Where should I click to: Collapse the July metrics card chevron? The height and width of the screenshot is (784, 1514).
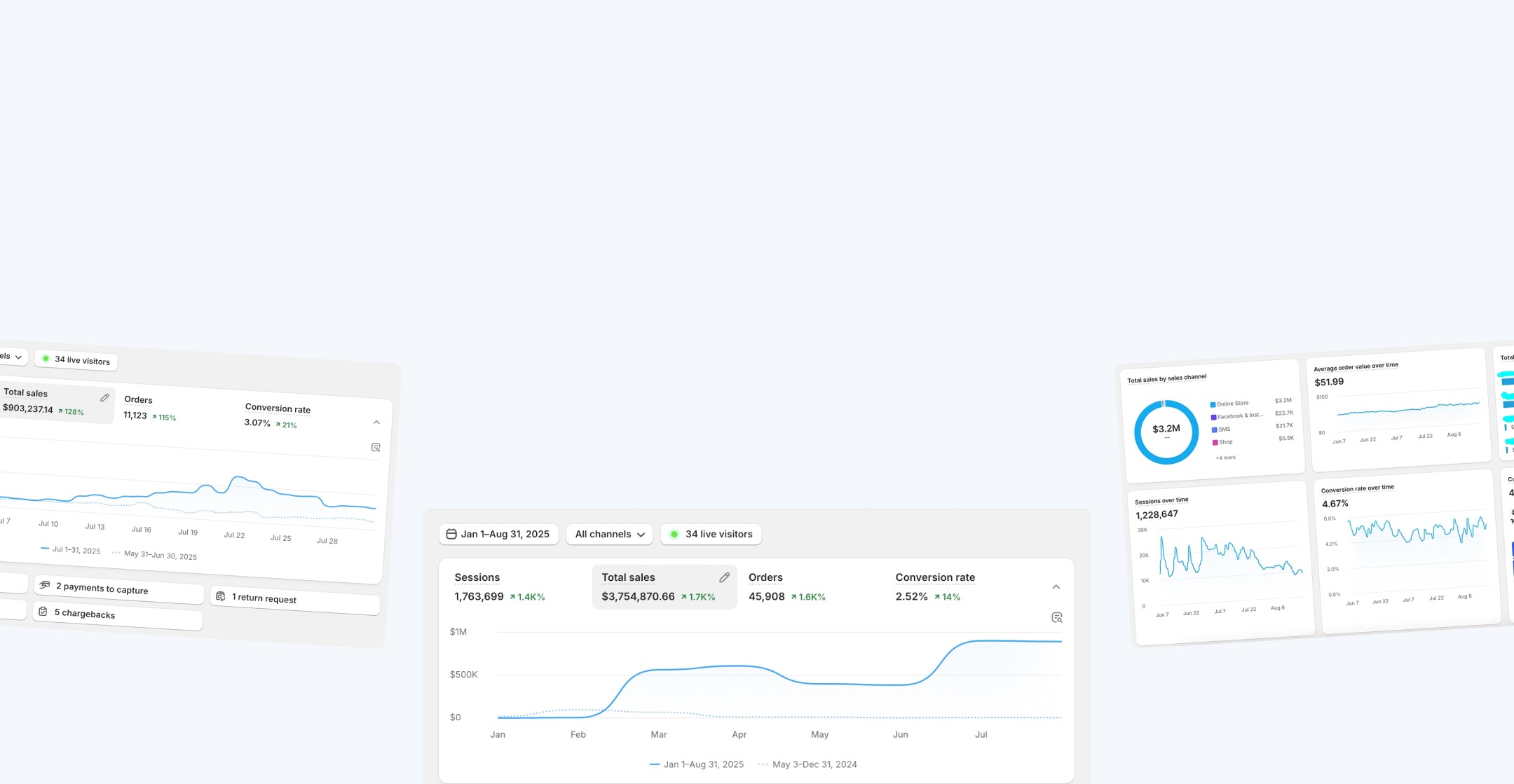376,422
